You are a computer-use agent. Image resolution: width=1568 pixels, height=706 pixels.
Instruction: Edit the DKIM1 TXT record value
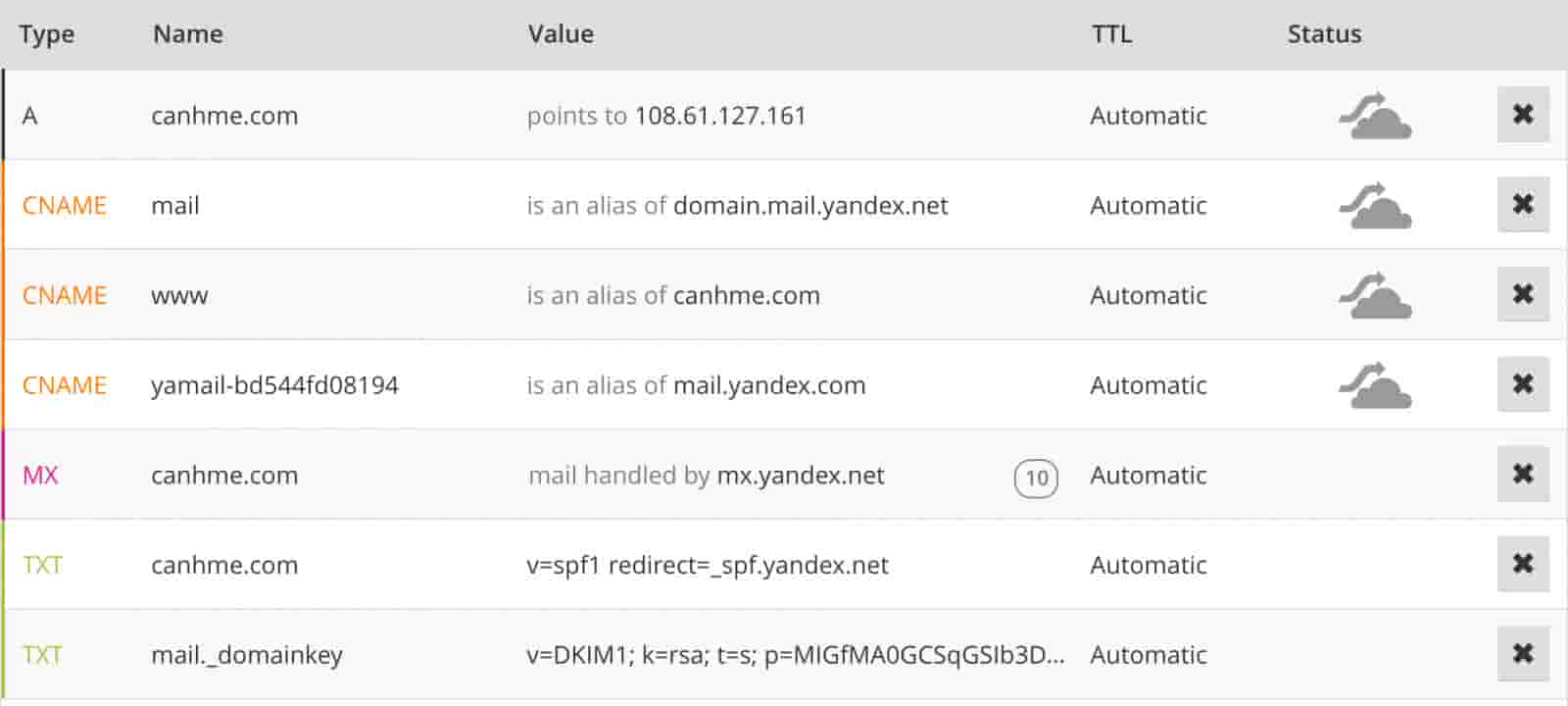[x=795, y=655]
